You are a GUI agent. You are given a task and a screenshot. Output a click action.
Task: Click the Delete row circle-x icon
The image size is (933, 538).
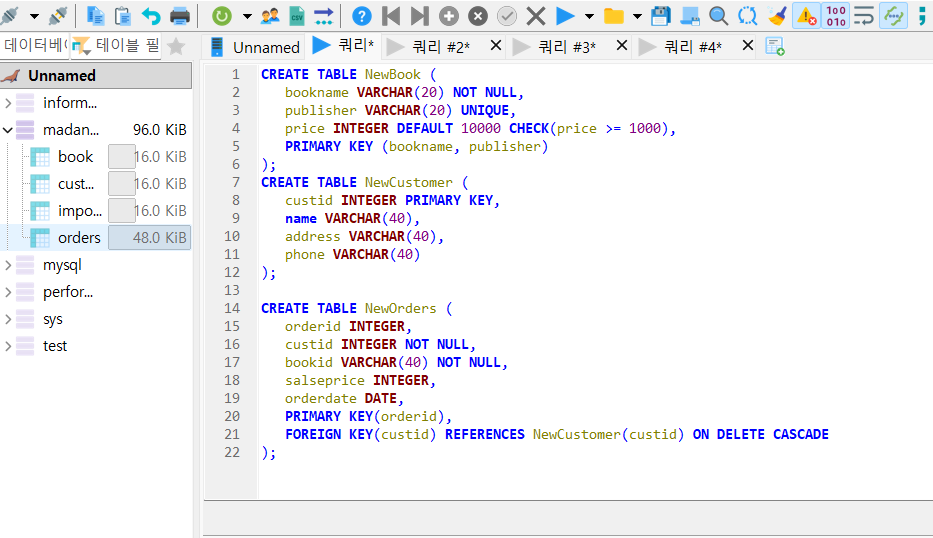tap(478, 16)
